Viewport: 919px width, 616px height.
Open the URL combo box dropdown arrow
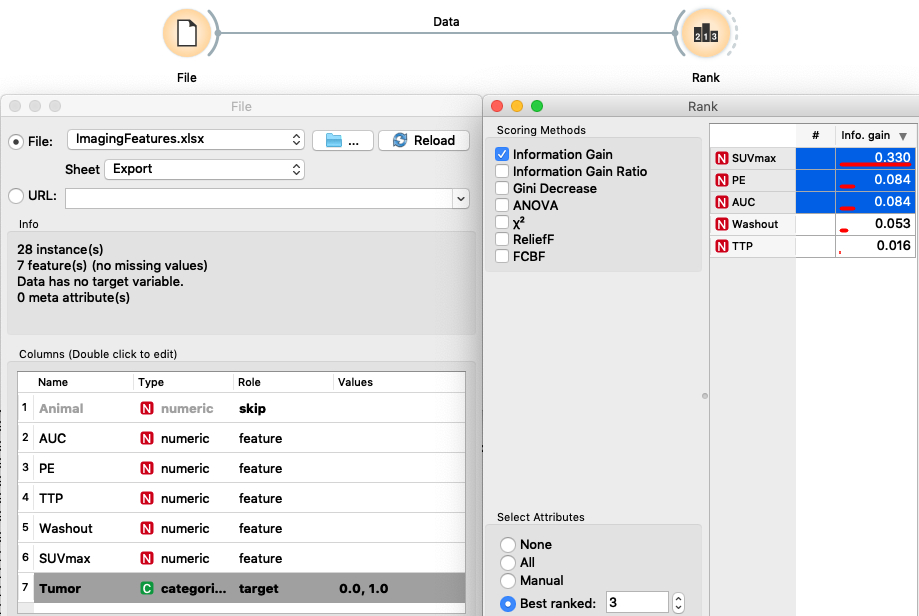tap(460, 199)
